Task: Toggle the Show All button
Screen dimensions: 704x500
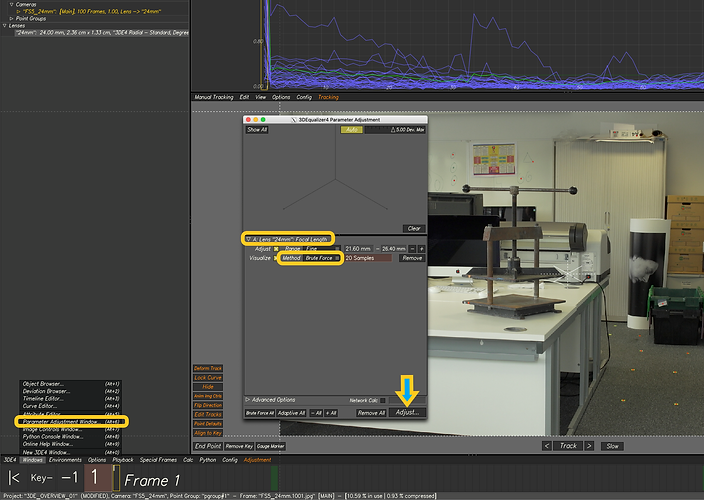Action: tap(257, 130)
